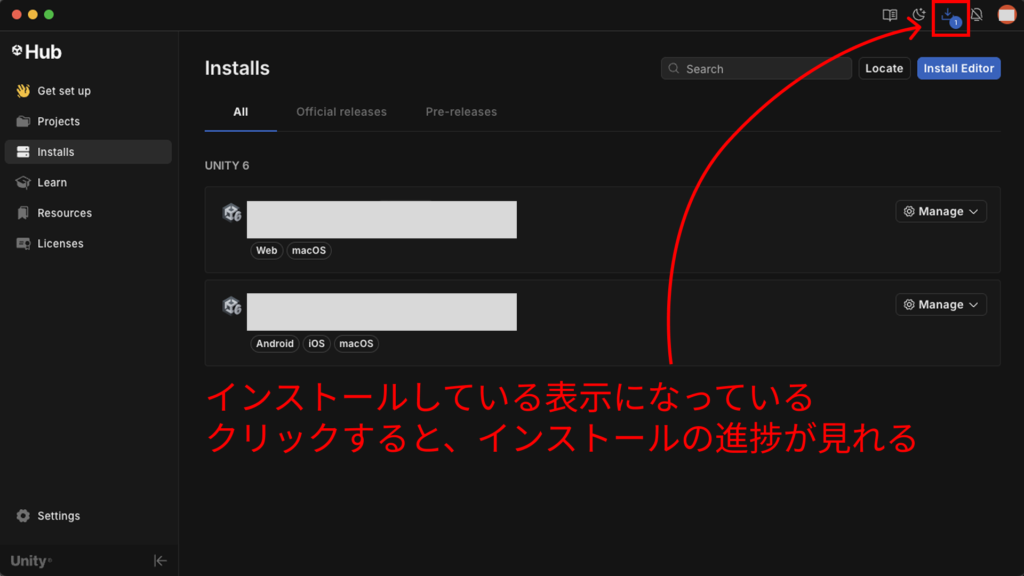Click the documentation book icon
This screenshot has height=576, width=1024.
click(889, 15)
